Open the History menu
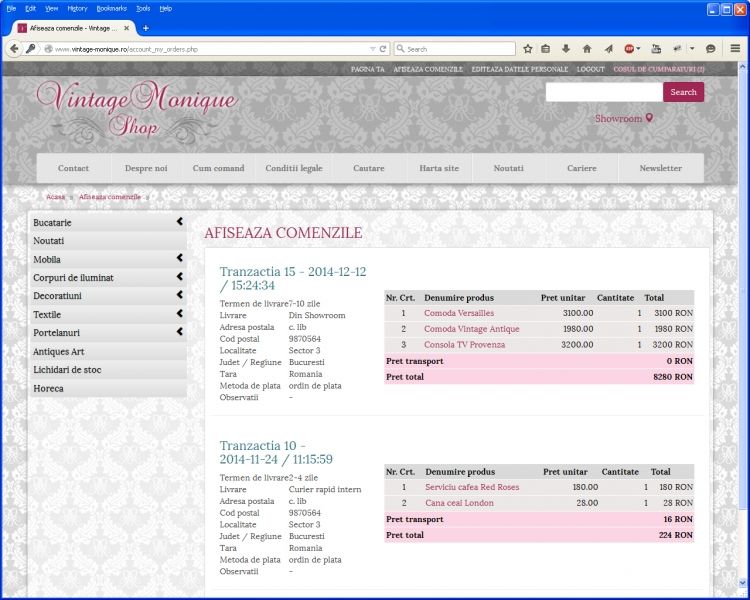Screen dimensions: 750x600 (77, 8)
